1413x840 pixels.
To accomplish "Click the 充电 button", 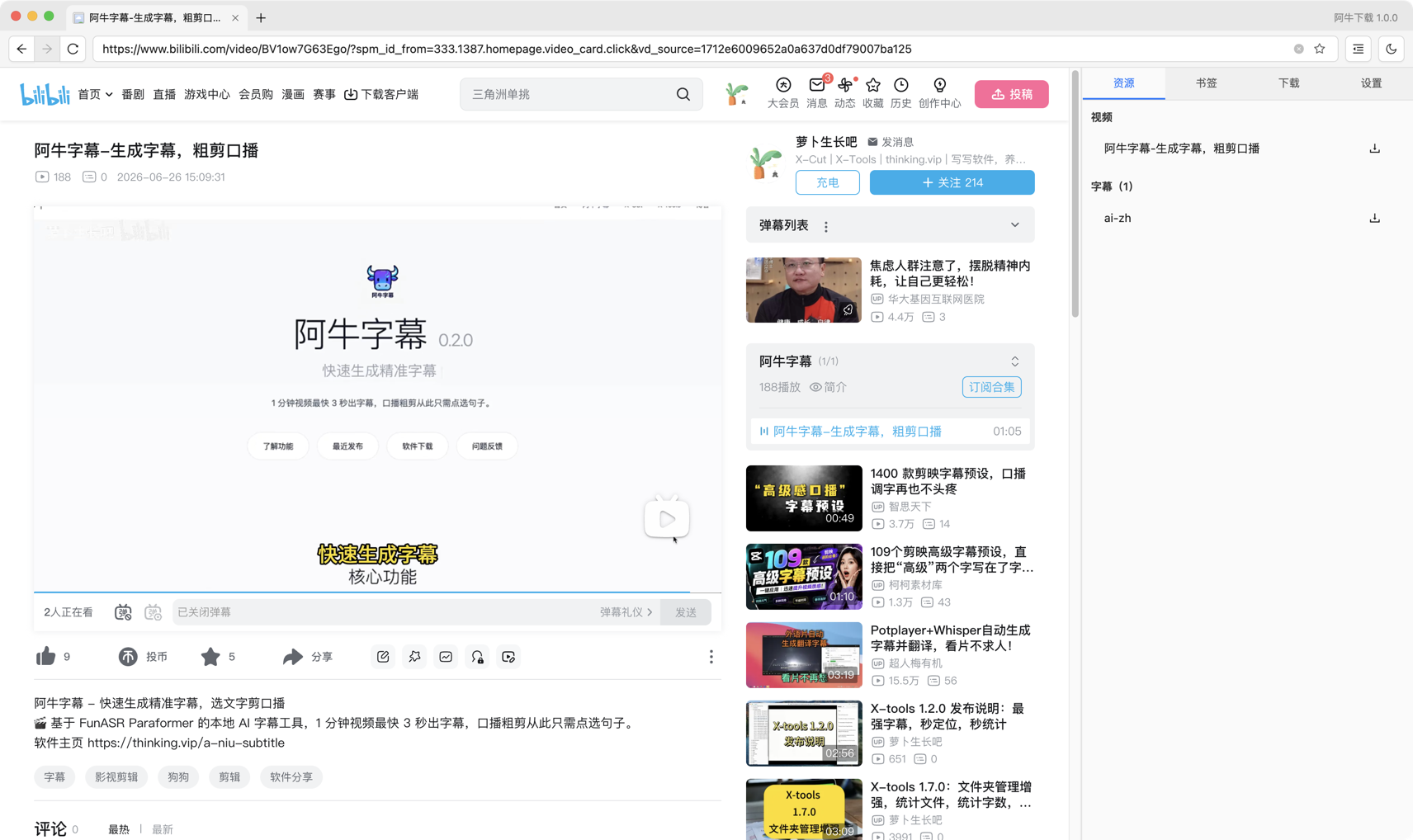I will point(828,182).
